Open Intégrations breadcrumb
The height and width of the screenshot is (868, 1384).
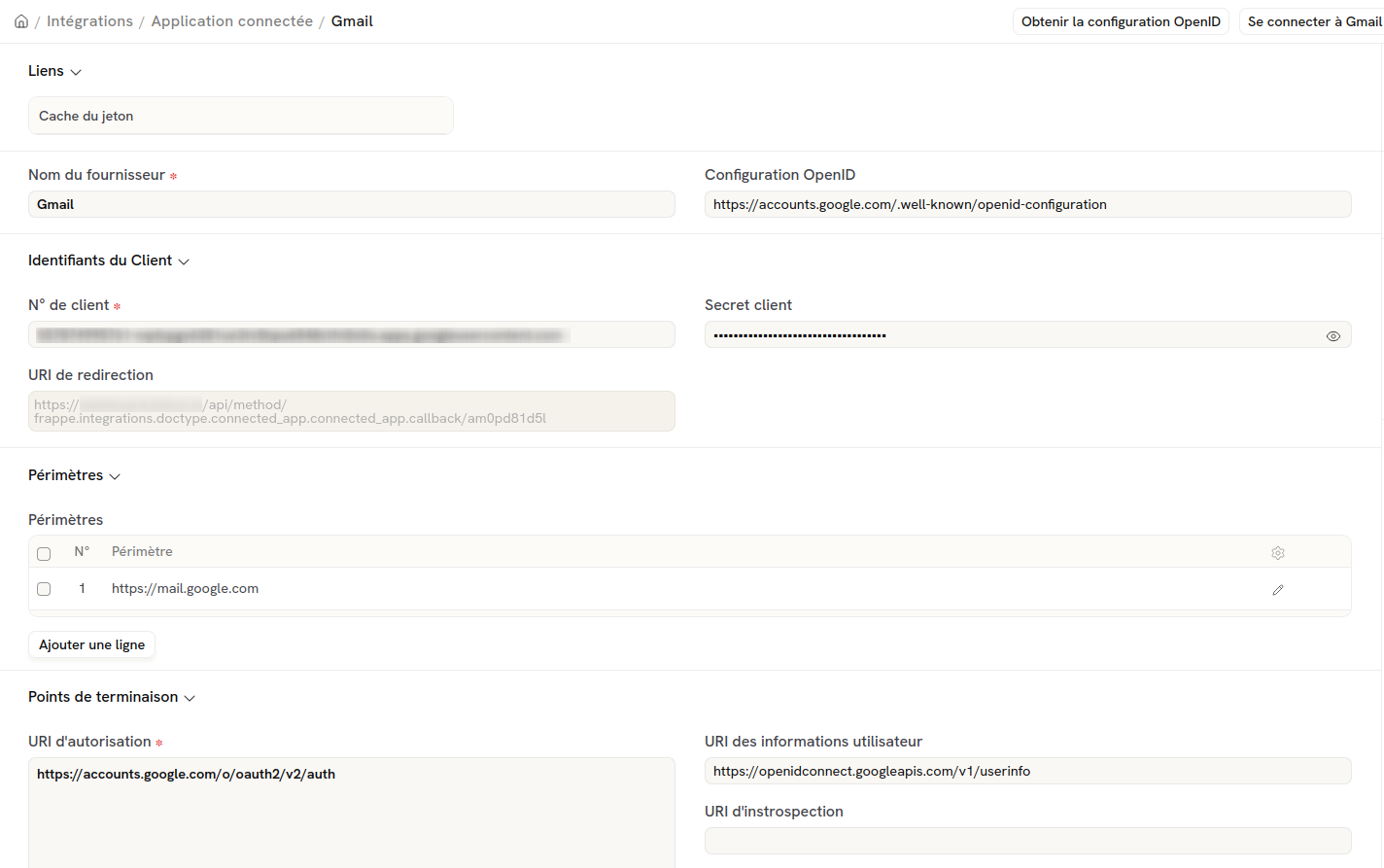89,21
